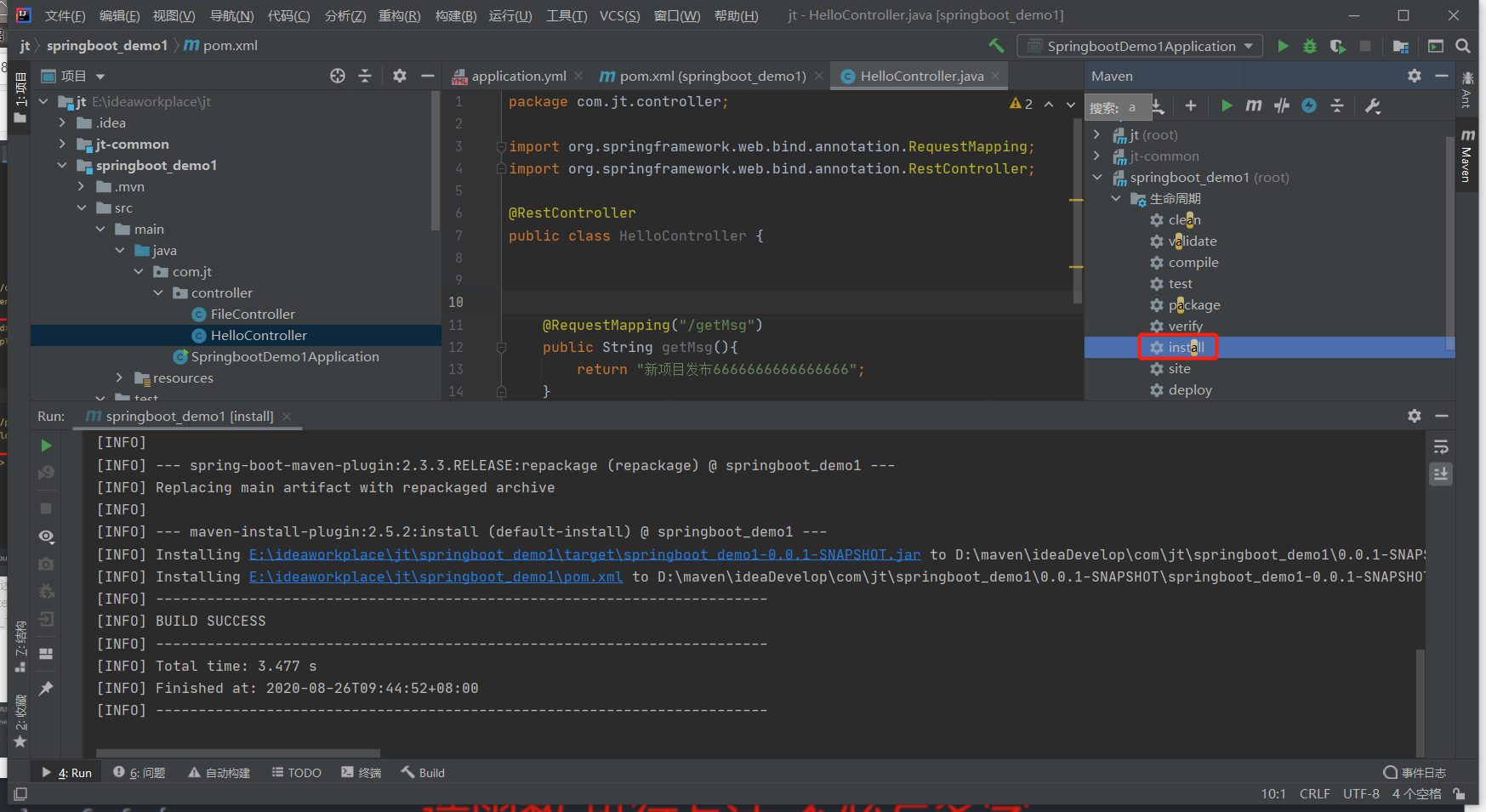
Task: Click pom.xml breadcrumb in navigation bar
Action: click(x=221, y=46)
